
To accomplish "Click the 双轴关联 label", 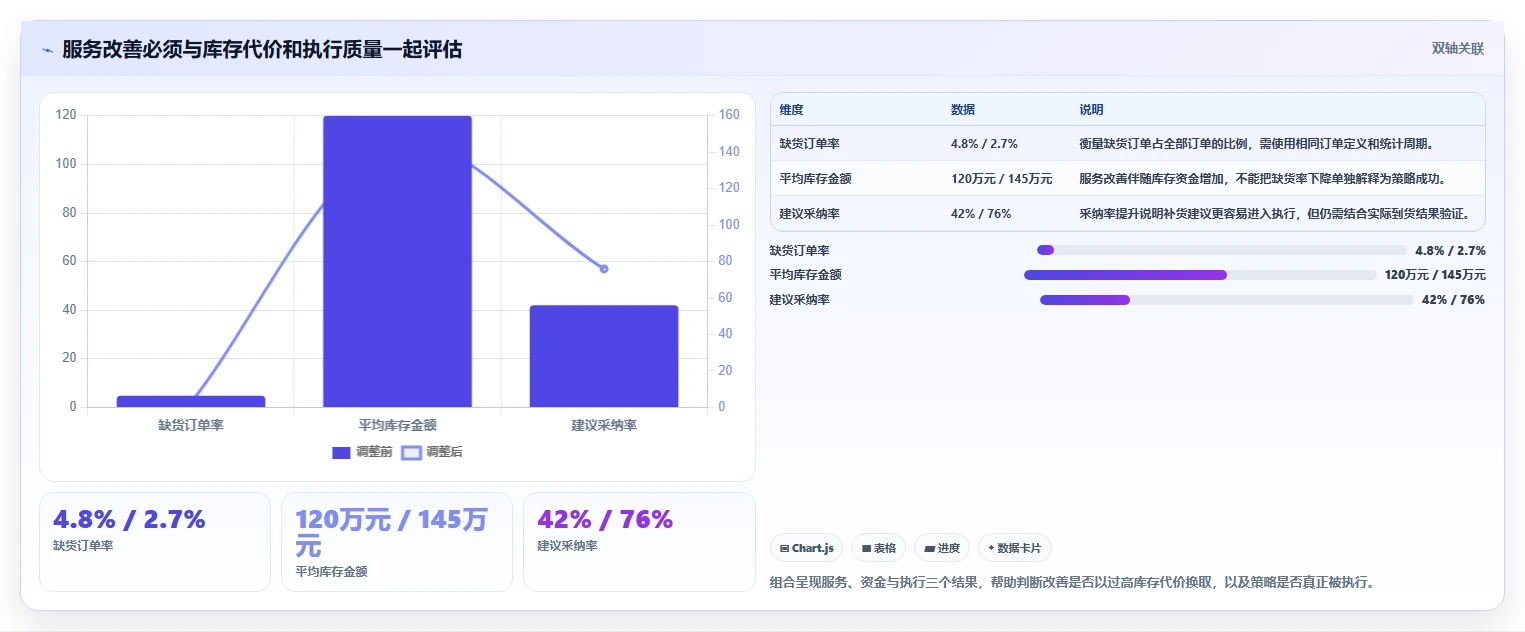I will point(1457,49).
